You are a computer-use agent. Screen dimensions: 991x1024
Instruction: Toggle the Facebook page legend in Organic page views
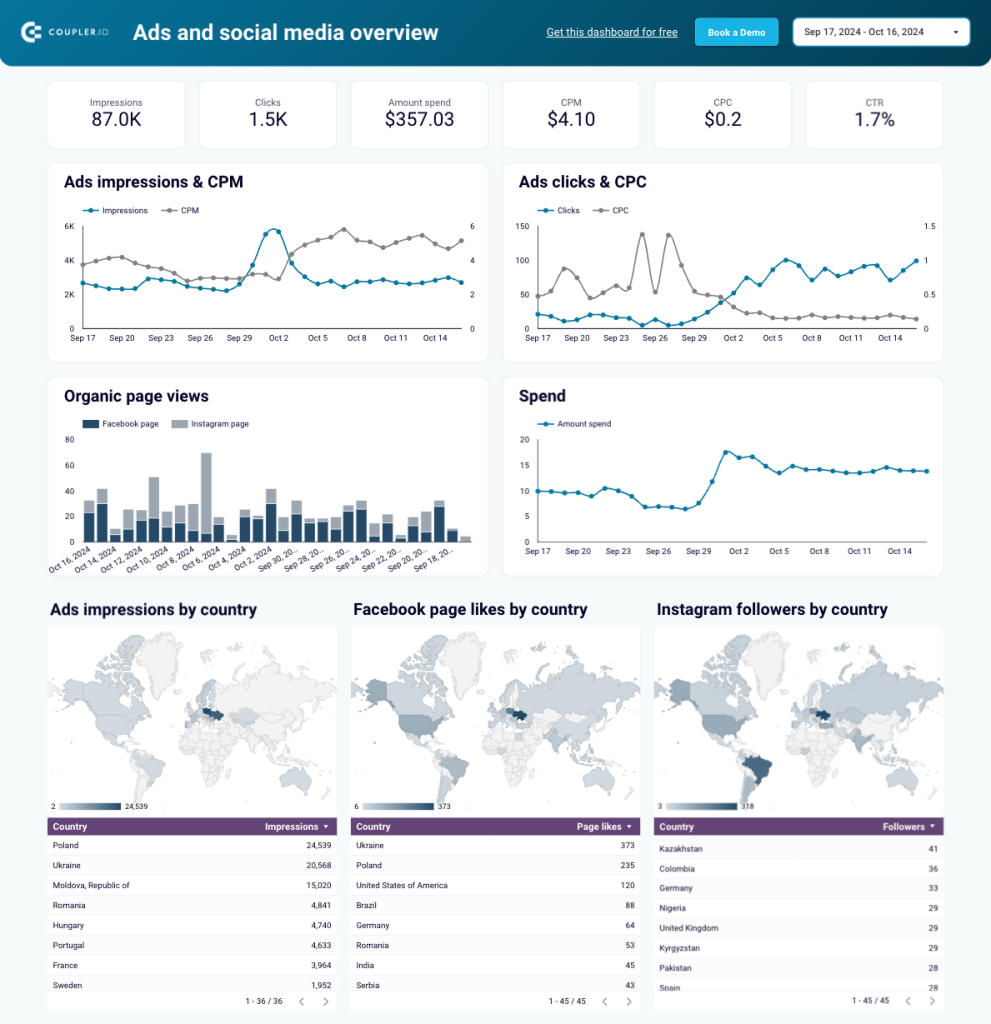click(89, 424)
